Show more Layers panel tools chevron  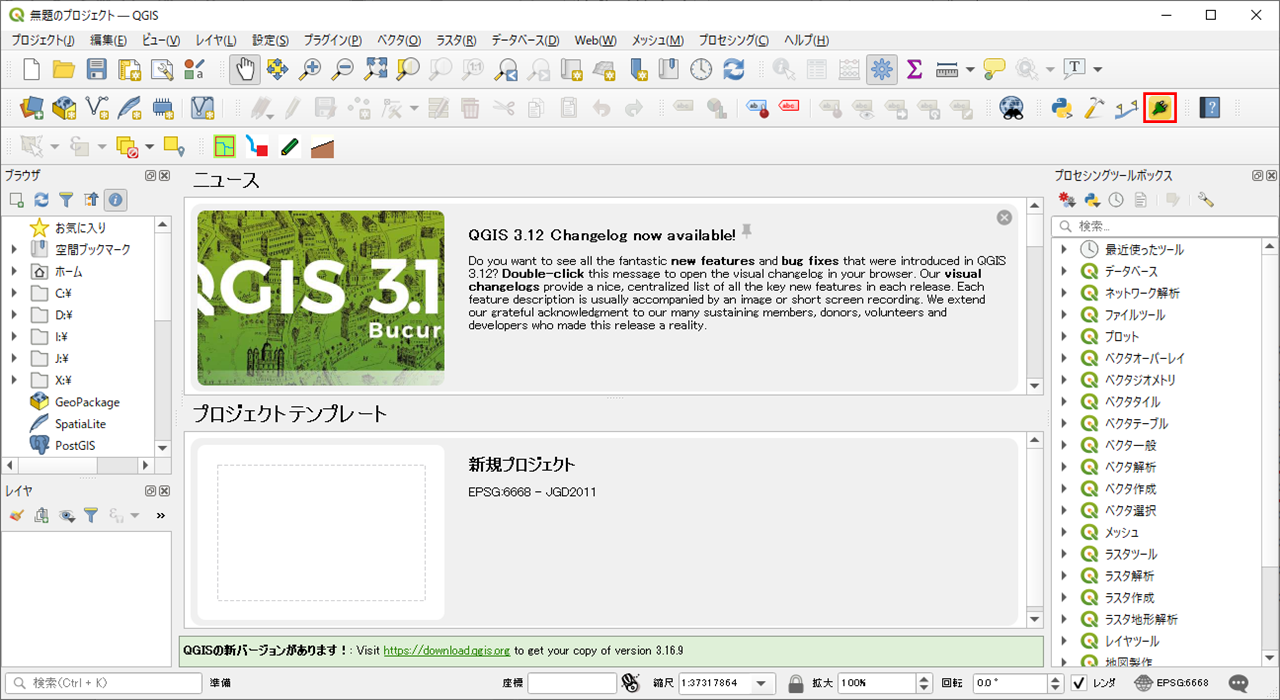pyautogui.click(x=160, y=516)
